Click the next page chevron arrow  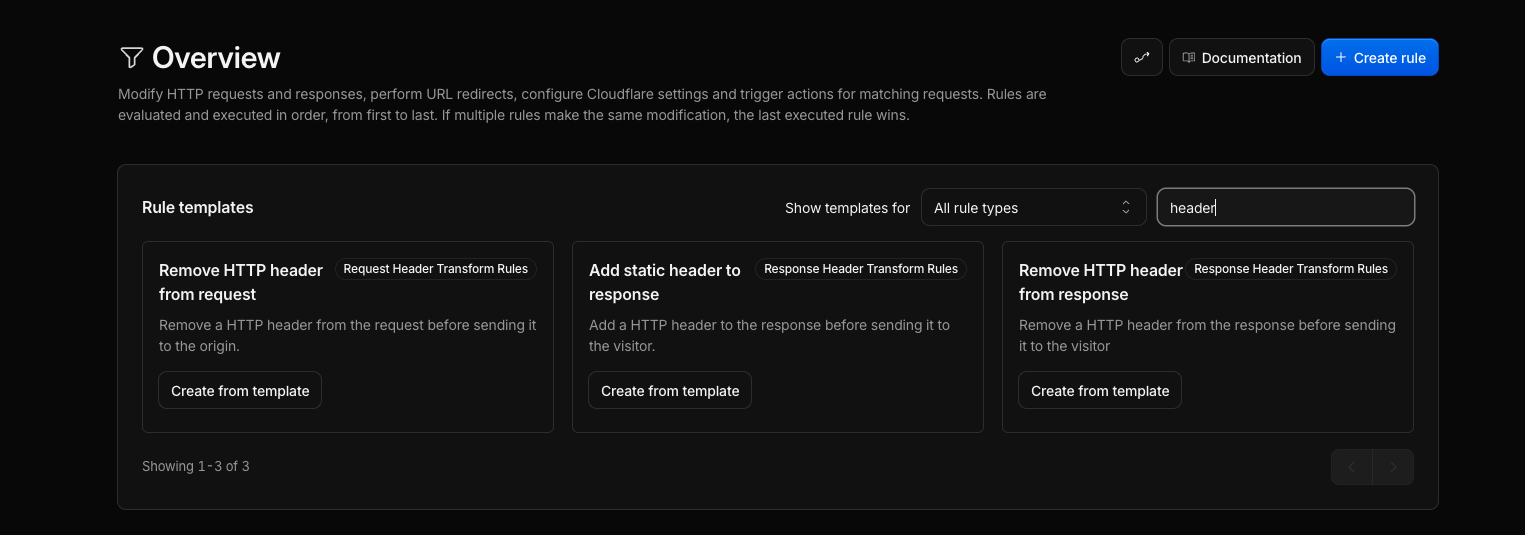click(x=1393, y=467)
